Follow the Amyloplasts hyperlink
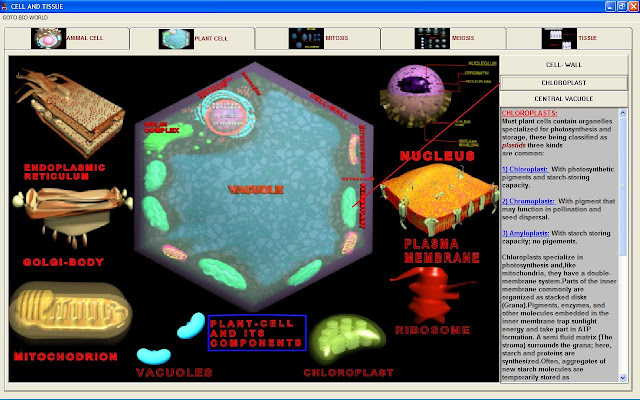 coord(526,233)
